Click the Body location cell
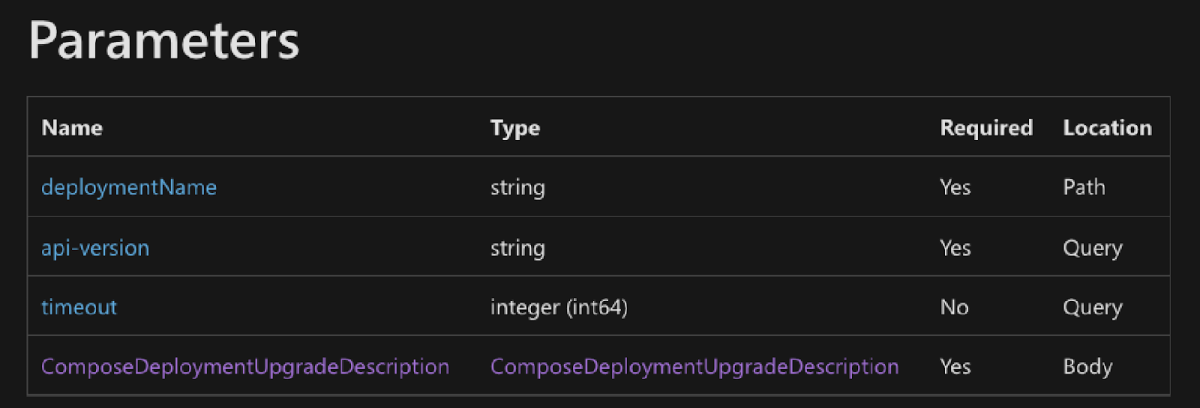Viewport: 1200px width, 408px height. [x=1087, y=367]
